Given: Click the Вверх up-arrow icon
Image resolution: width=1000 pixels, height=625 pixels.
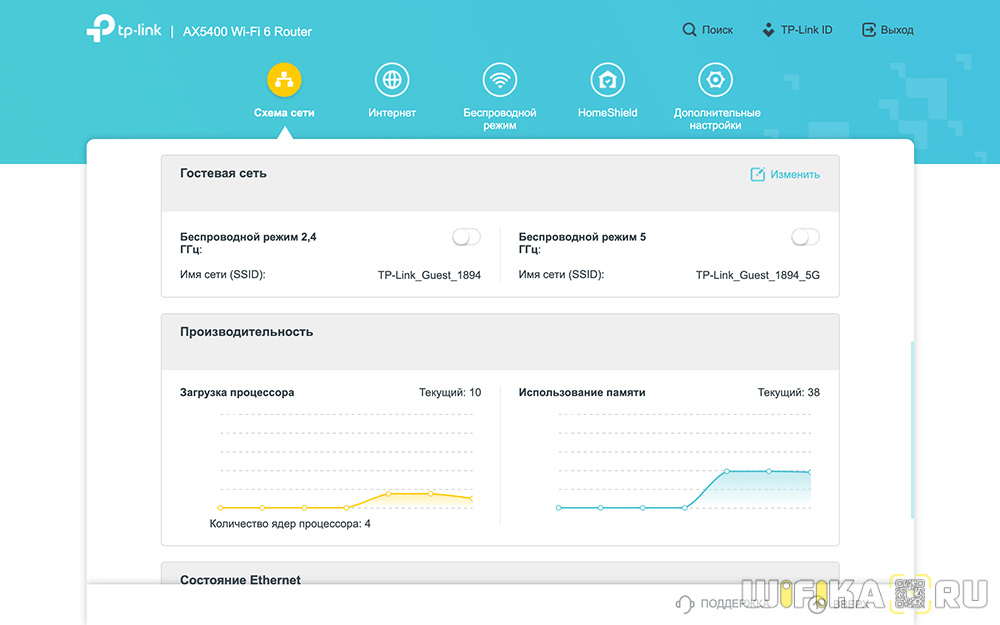Looking at the screenshot, I should point(820,603).
